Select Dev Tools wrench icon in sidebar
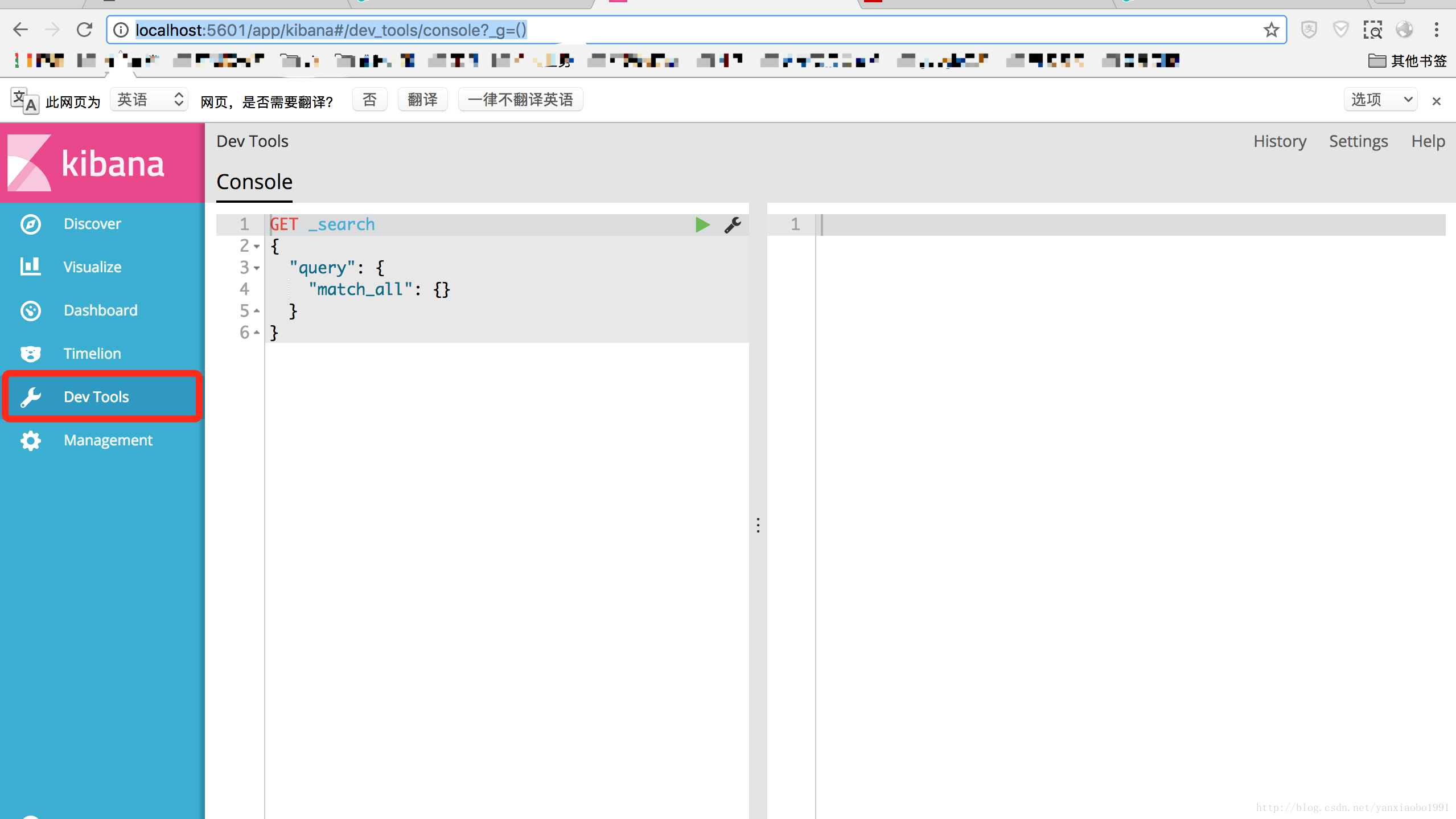Image resolution: width=1456 pixels, height=819 pixels. pos(31,397)
